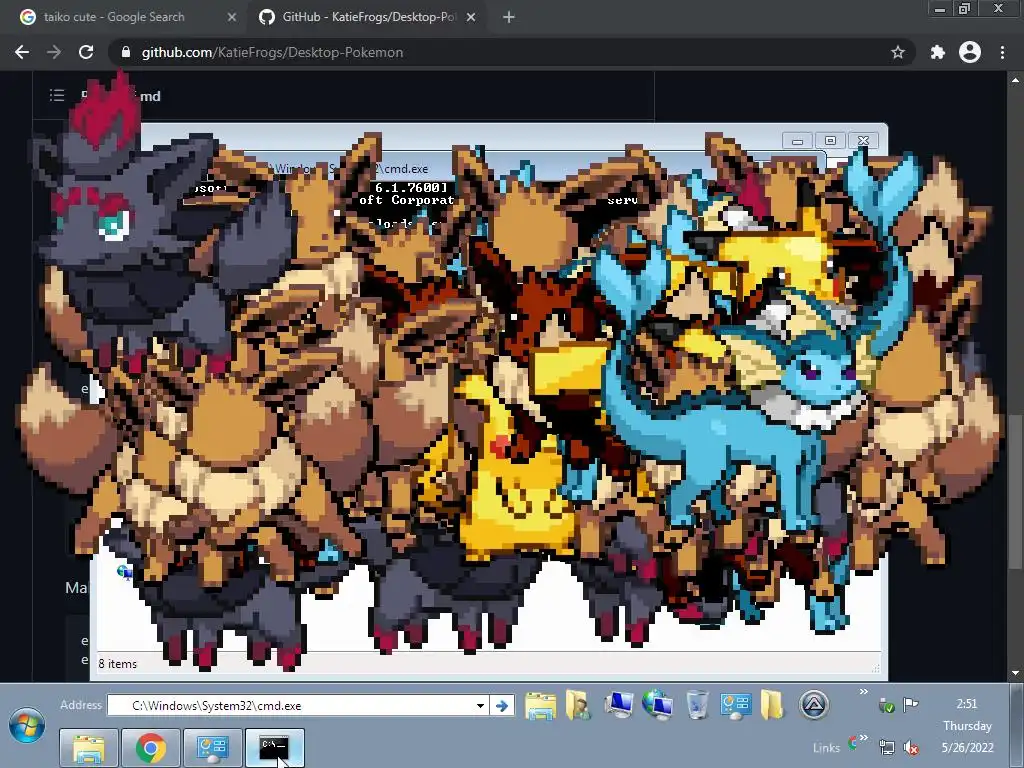The height and width of the screenshot is (768, 1024).
Task: Go forward in Chrome
Action: 54,52
